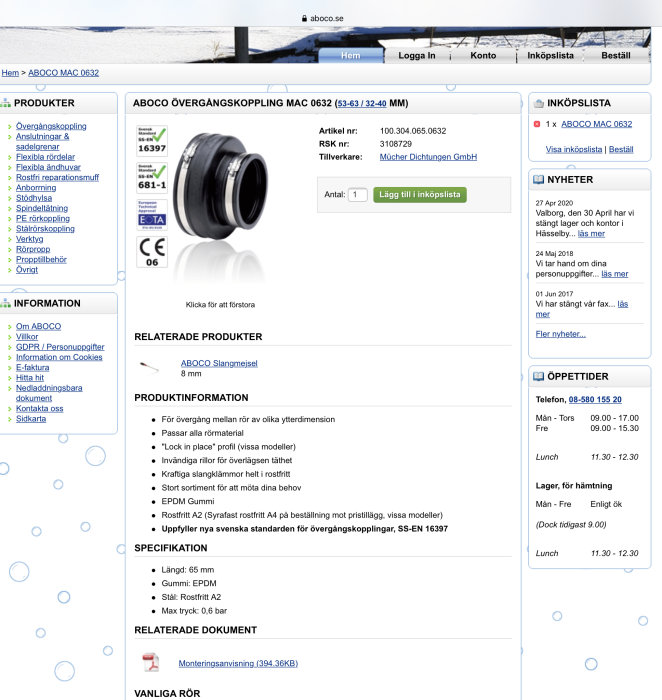662x700 pixels.
Task: Remove ABOCO MAC 0632 with red X icon
Action: [x=537, y=124]
